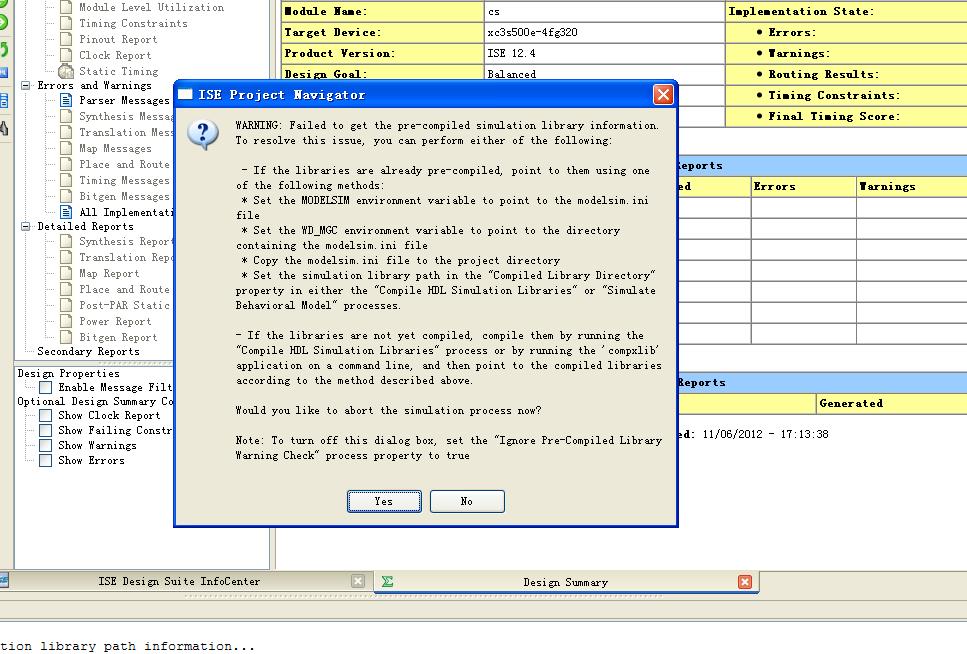This screenshot has width=967, height=654.
Task: Click the Warnings link under Implementation State
Action: 799,53
